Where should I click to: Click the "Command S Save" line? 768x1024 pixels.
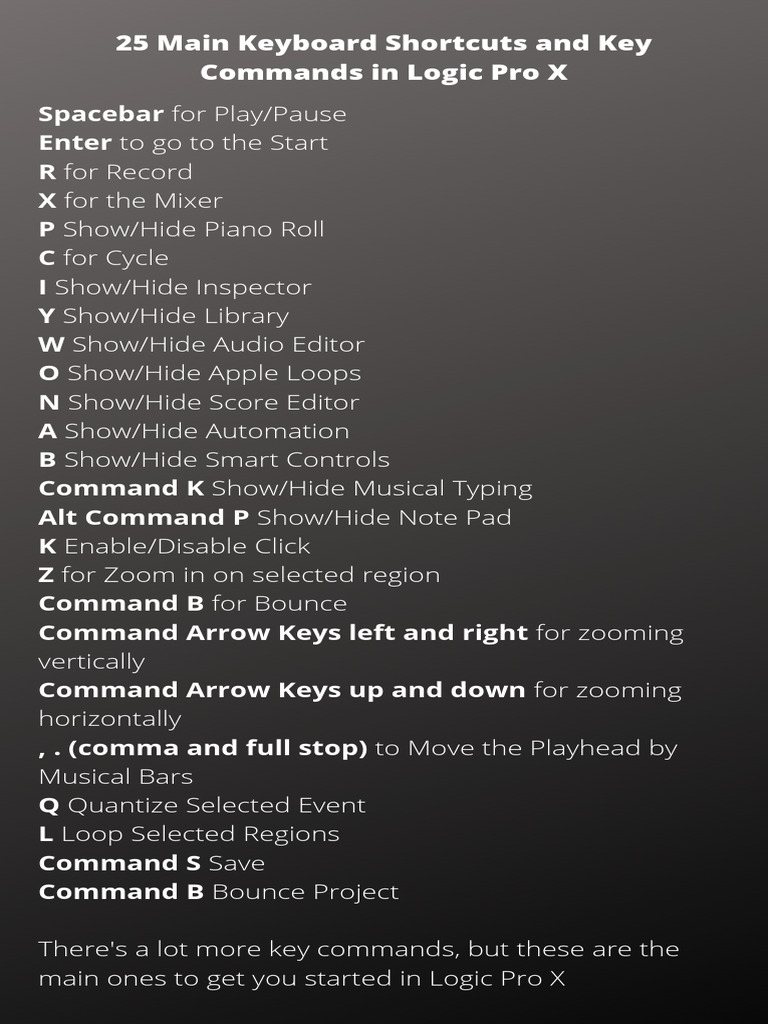tap(151, 863)
